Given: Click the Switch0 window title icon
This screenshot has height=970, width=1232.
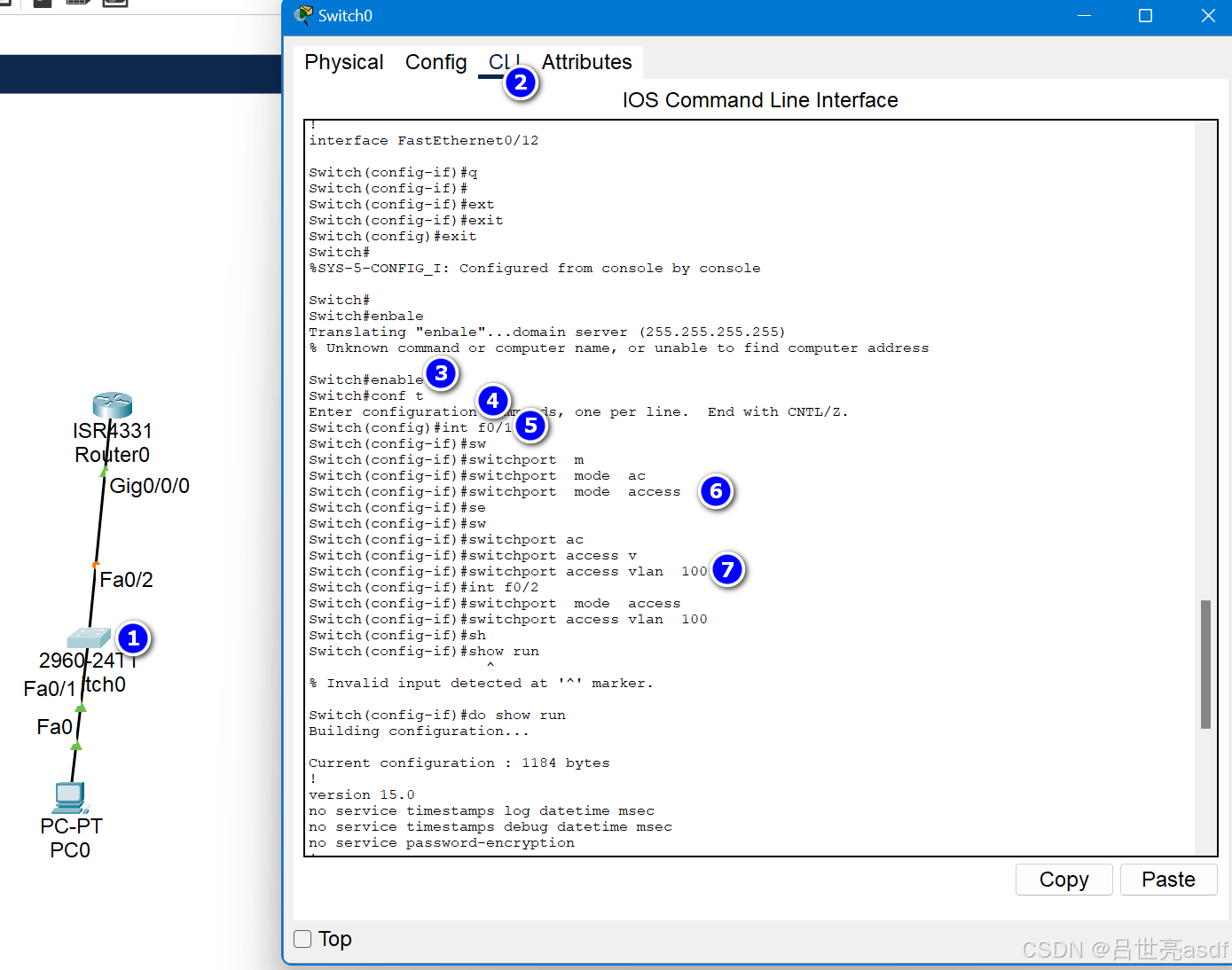Looking at the screenshot, I should [303, 15].
